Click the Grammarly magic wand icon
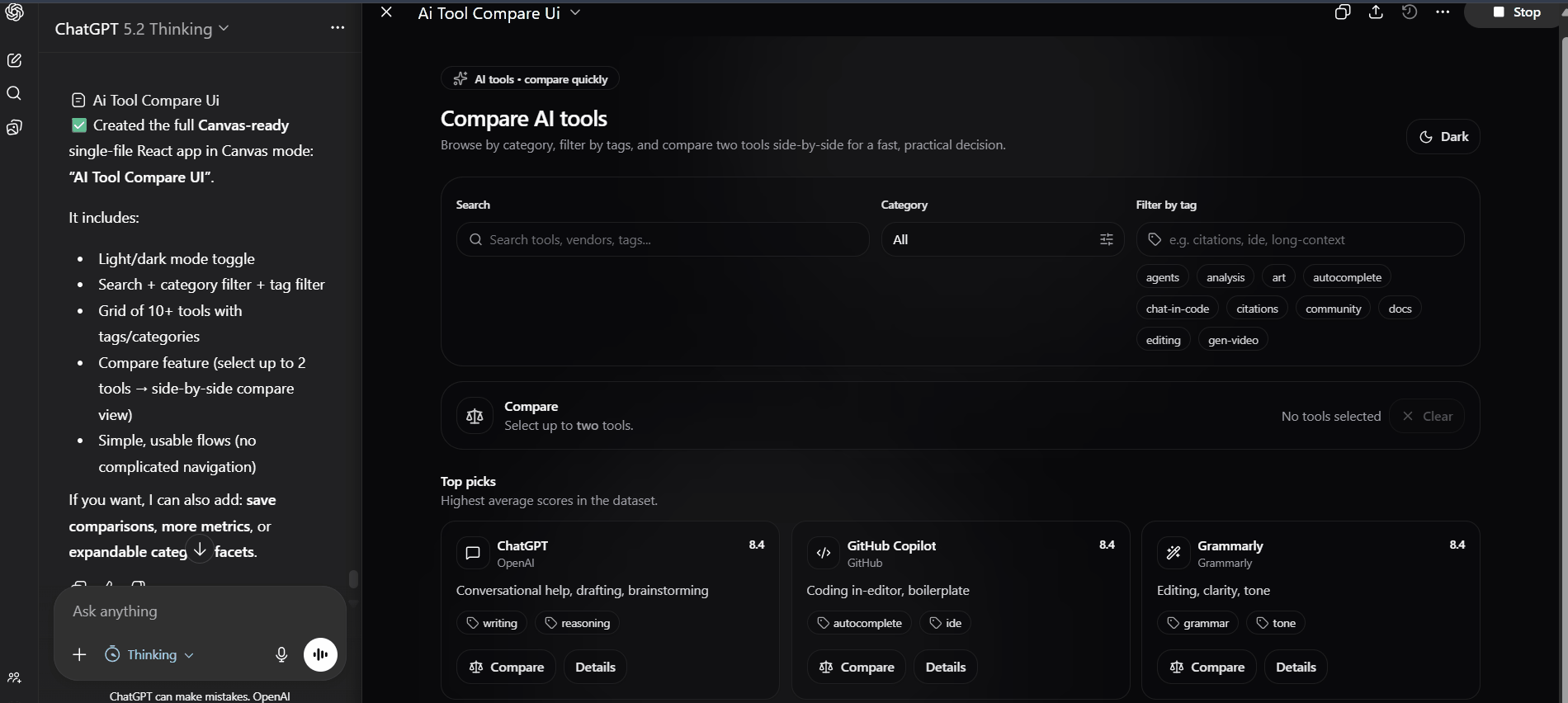This screenshot has height=703, width=1568. 1174,553
